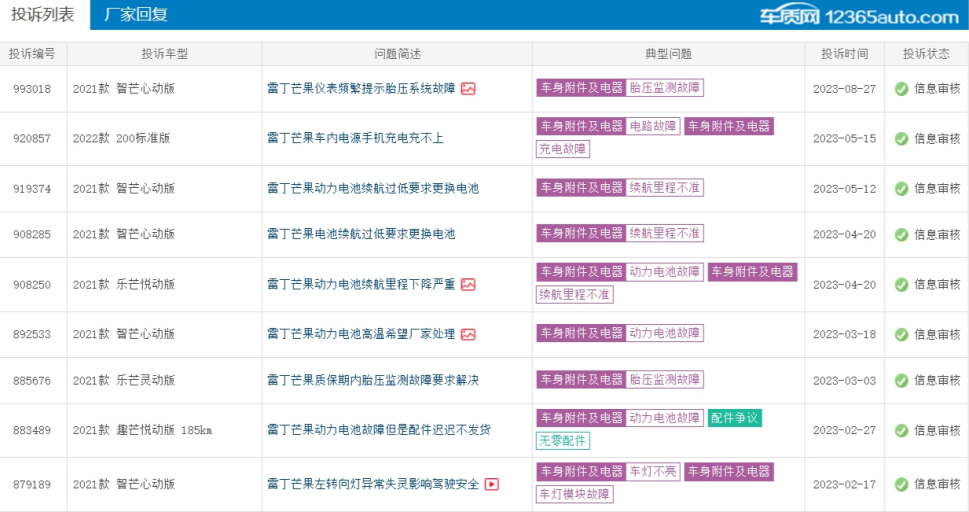Select 胎压监测故障 tag in row 993018
The image size is (969, 512).
tap(665, 88)
